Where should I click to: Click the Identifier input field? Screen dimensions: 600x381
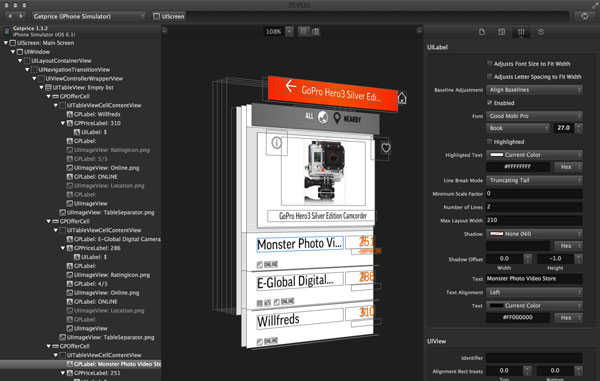(x=534, y=358)
